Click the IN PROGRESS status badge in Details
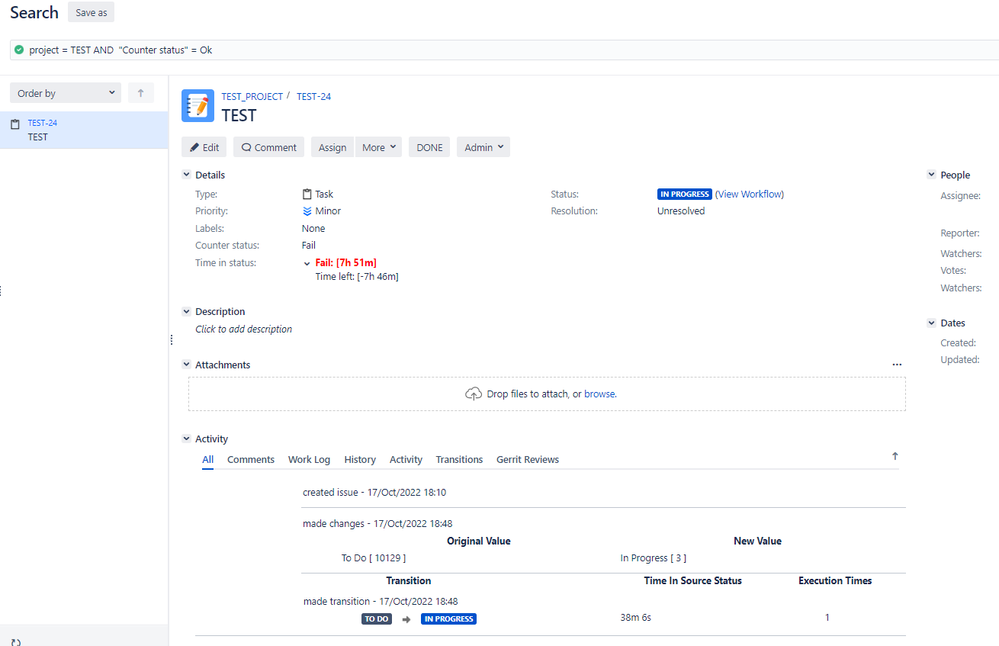Image resolution: width=999 pixels, height=646 pixels. 684,194
